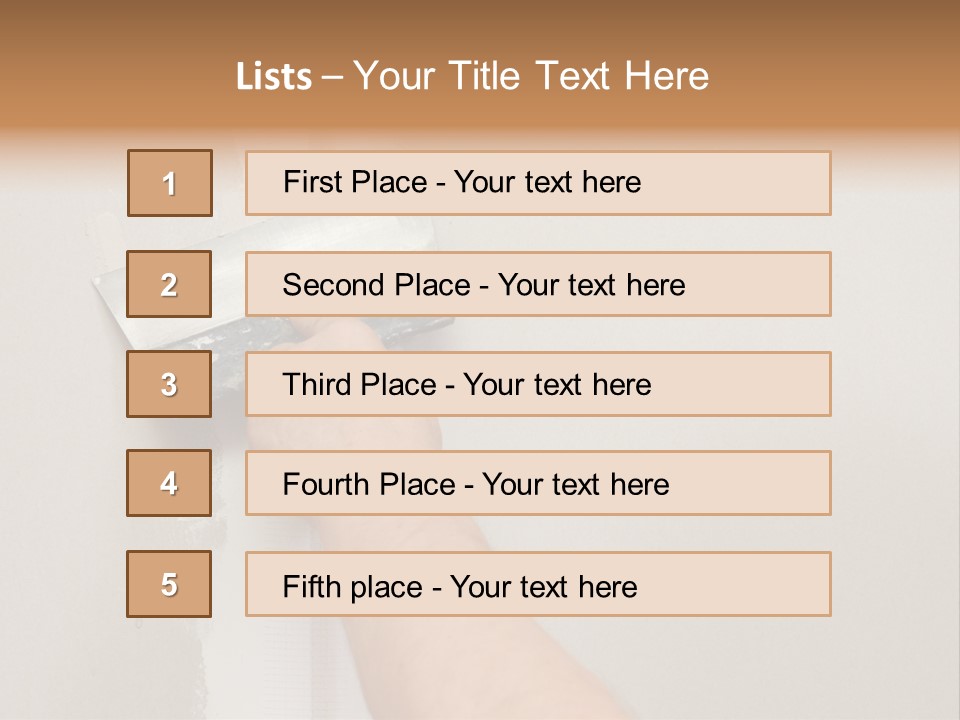Select the First Place text box

tap(538, 183)
